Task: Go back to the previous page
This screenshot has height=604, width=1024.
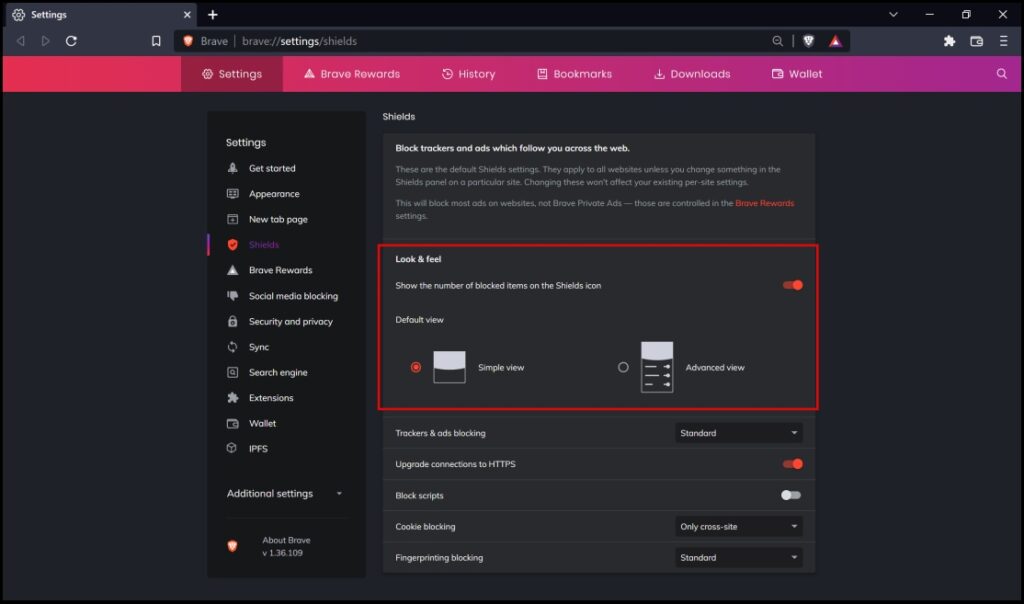Action: click(x=21, y=41)
